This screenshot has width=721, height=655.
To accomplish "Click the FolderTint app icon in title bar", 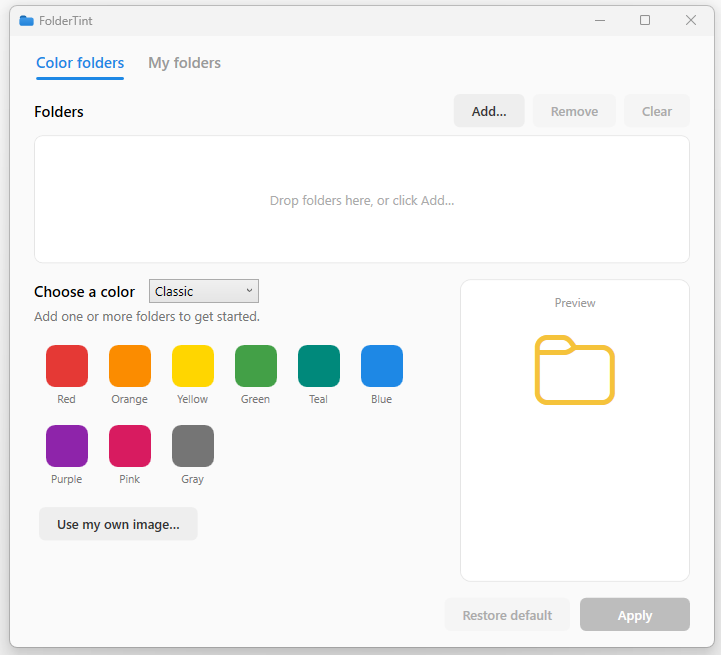I will (26, 21).
